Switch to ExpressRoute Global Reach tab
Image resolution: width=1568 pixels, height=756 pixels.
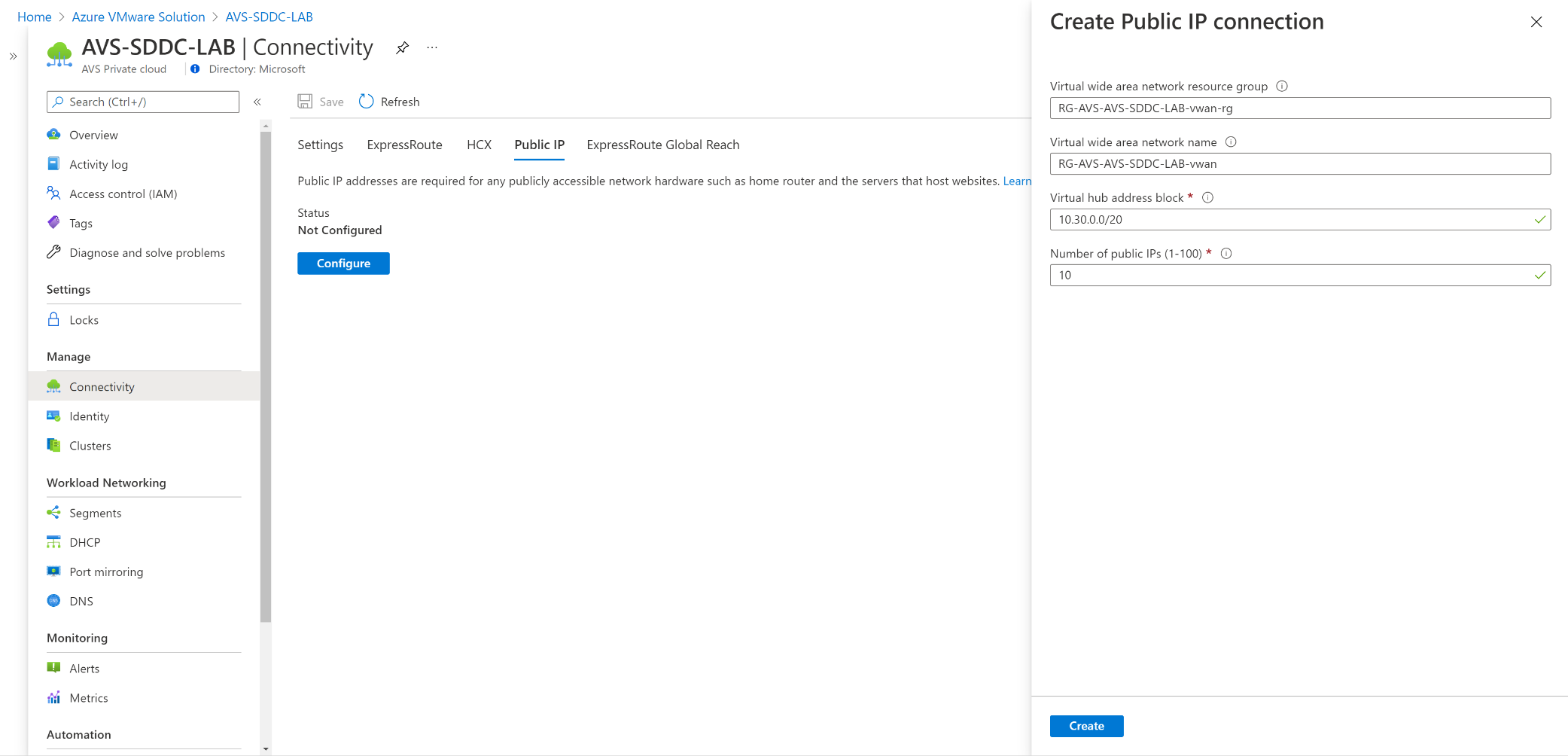pyautogui.click(x=662, y=145)
